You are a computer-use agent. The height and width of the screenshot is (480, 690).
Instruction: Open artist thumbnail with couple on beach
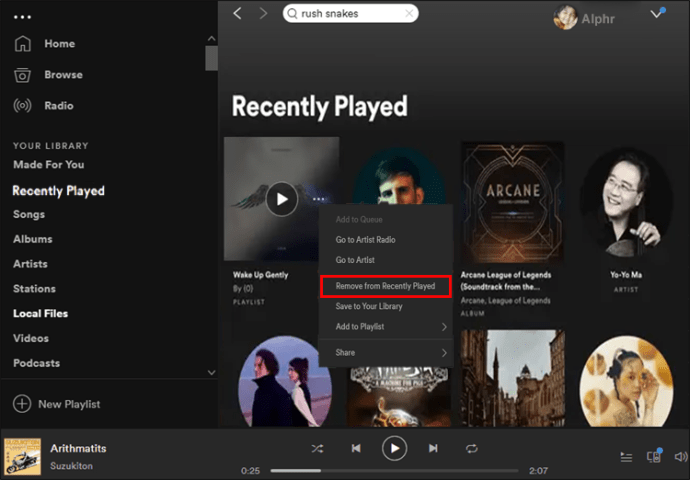(285, 381)
